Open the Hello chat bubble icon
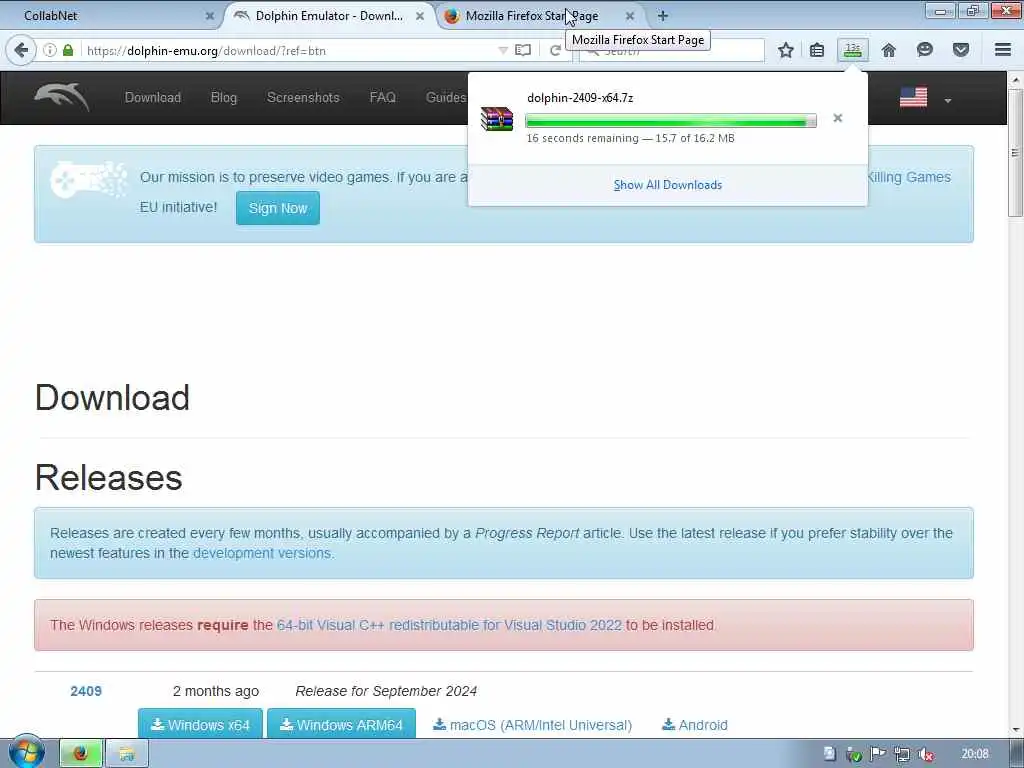1024x768 pixels. point(924,50)
